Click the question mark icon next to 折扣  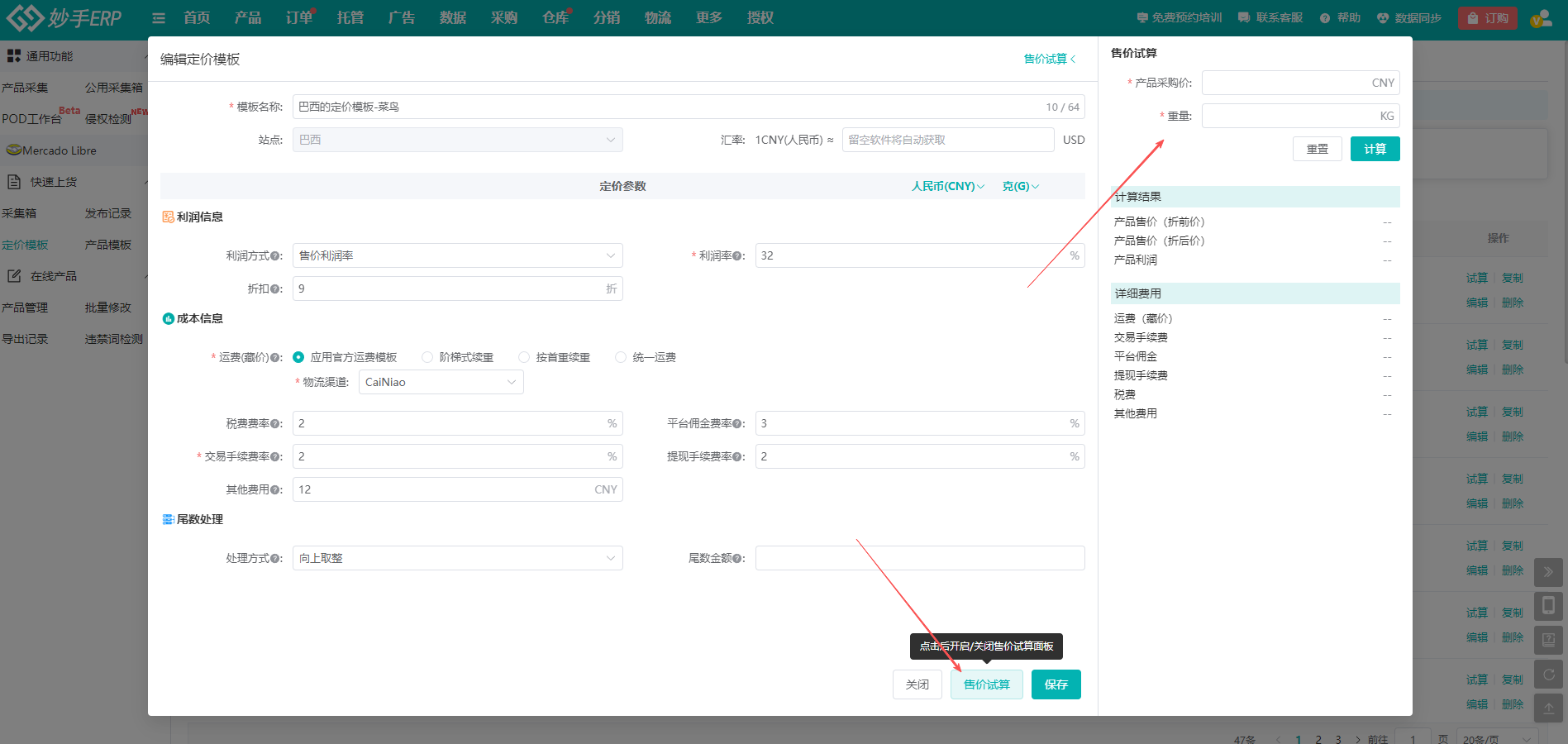[274, 289]
